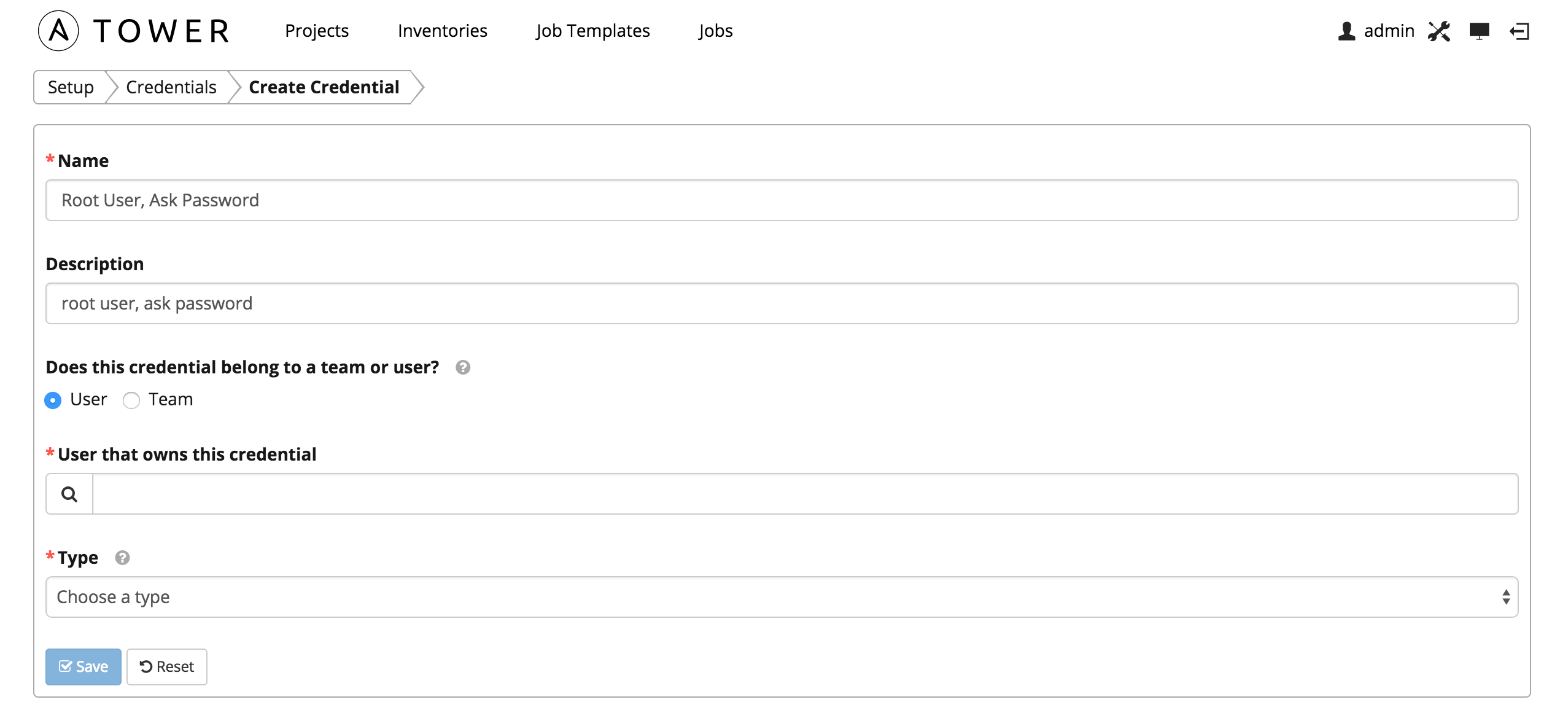Navigate to the Jobs menu item
This screenshot has width=1568, height=721.
point(715,31)
